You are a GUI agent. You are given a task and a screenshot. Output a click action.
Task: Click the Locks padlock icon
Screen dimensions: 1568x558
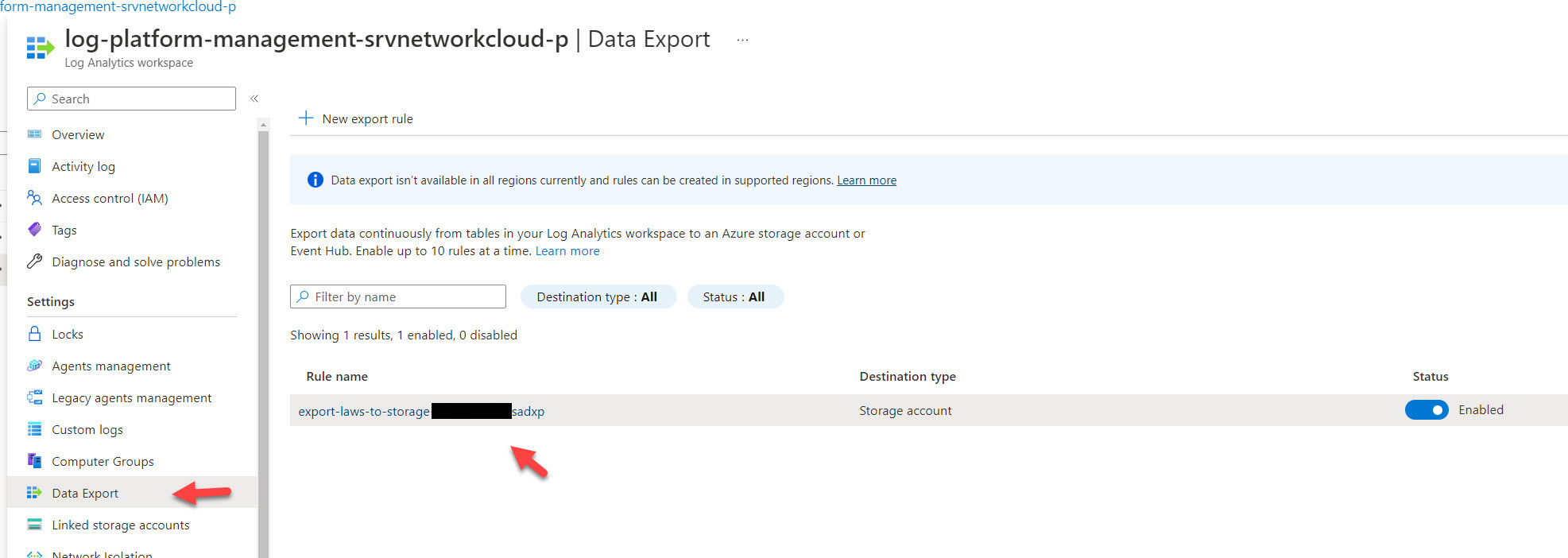[x=34, y=334]
